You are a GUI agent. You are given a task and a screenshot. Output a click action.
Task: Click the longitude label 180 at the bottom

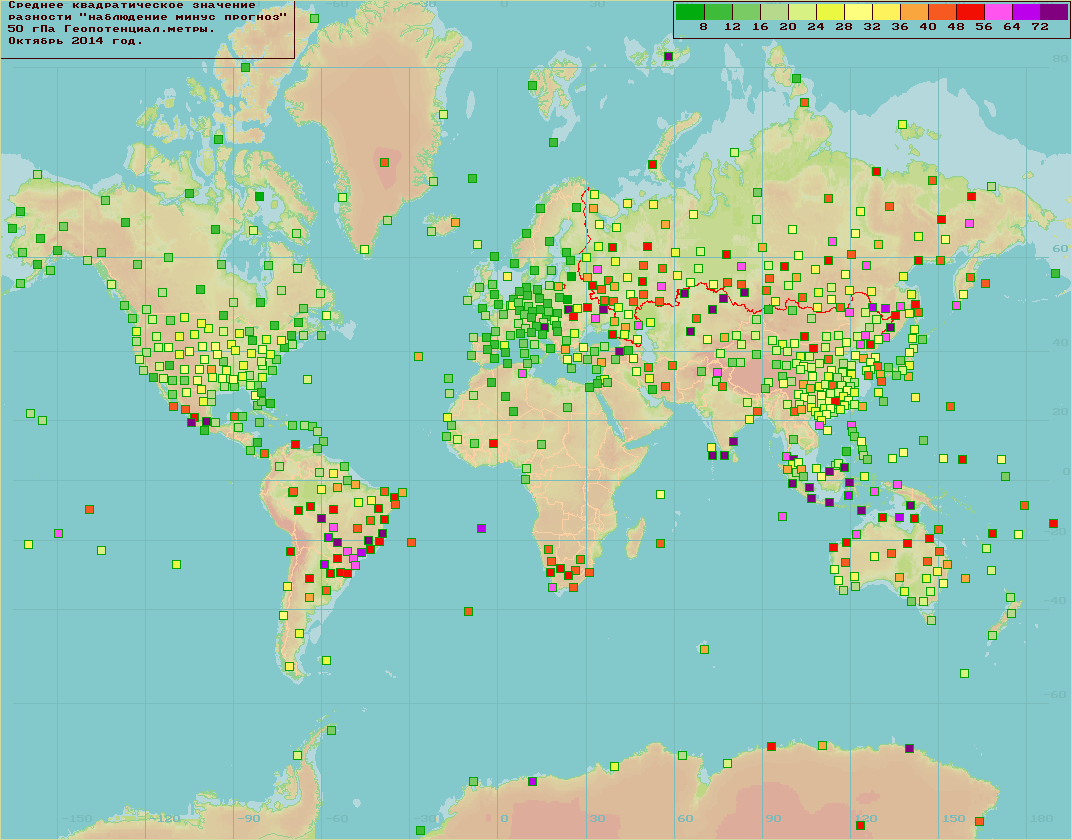click(1042, 819)
